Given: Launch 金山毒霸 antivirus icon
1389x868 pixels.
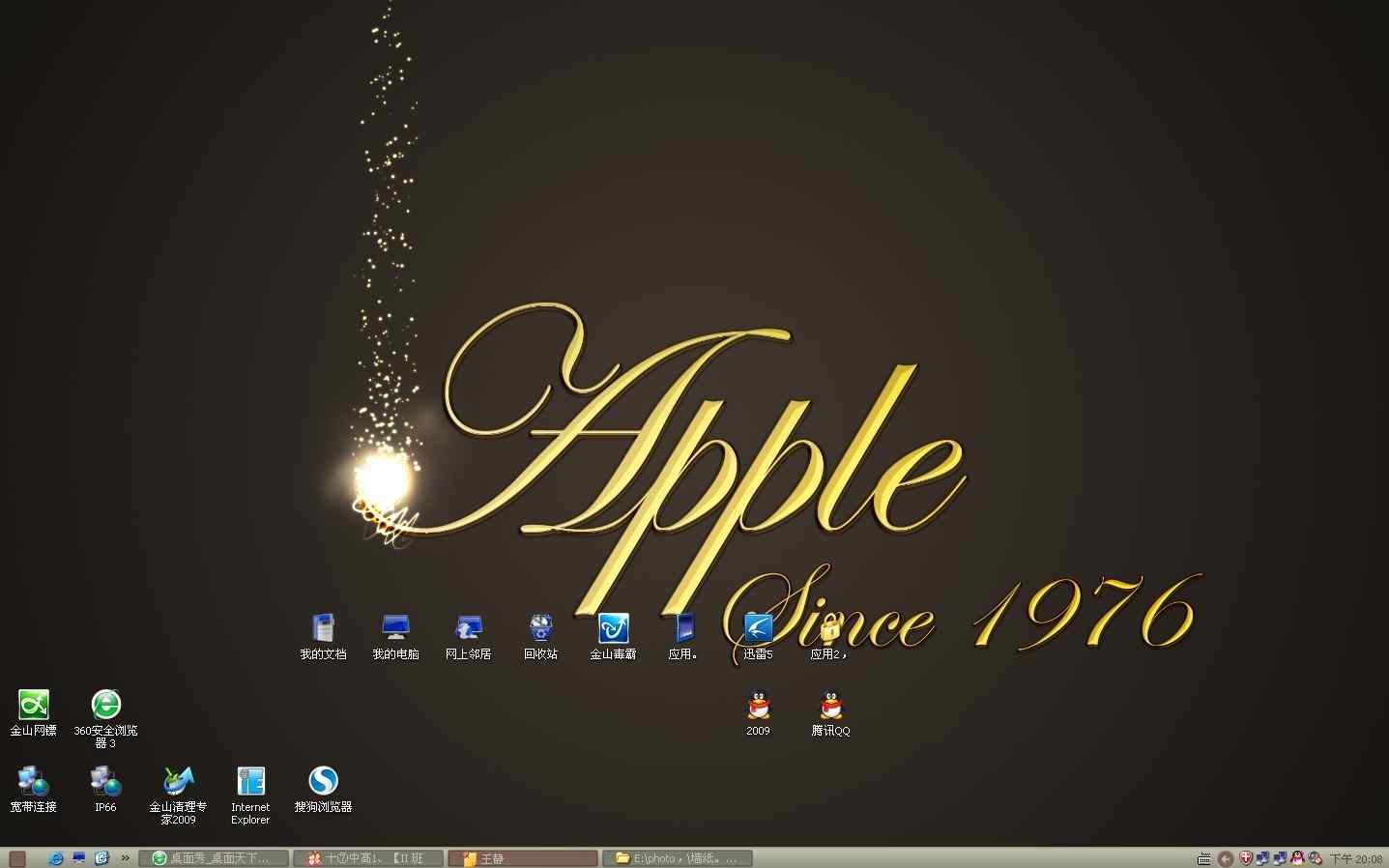Looking at the screenshot, I should tap(613, 636).
